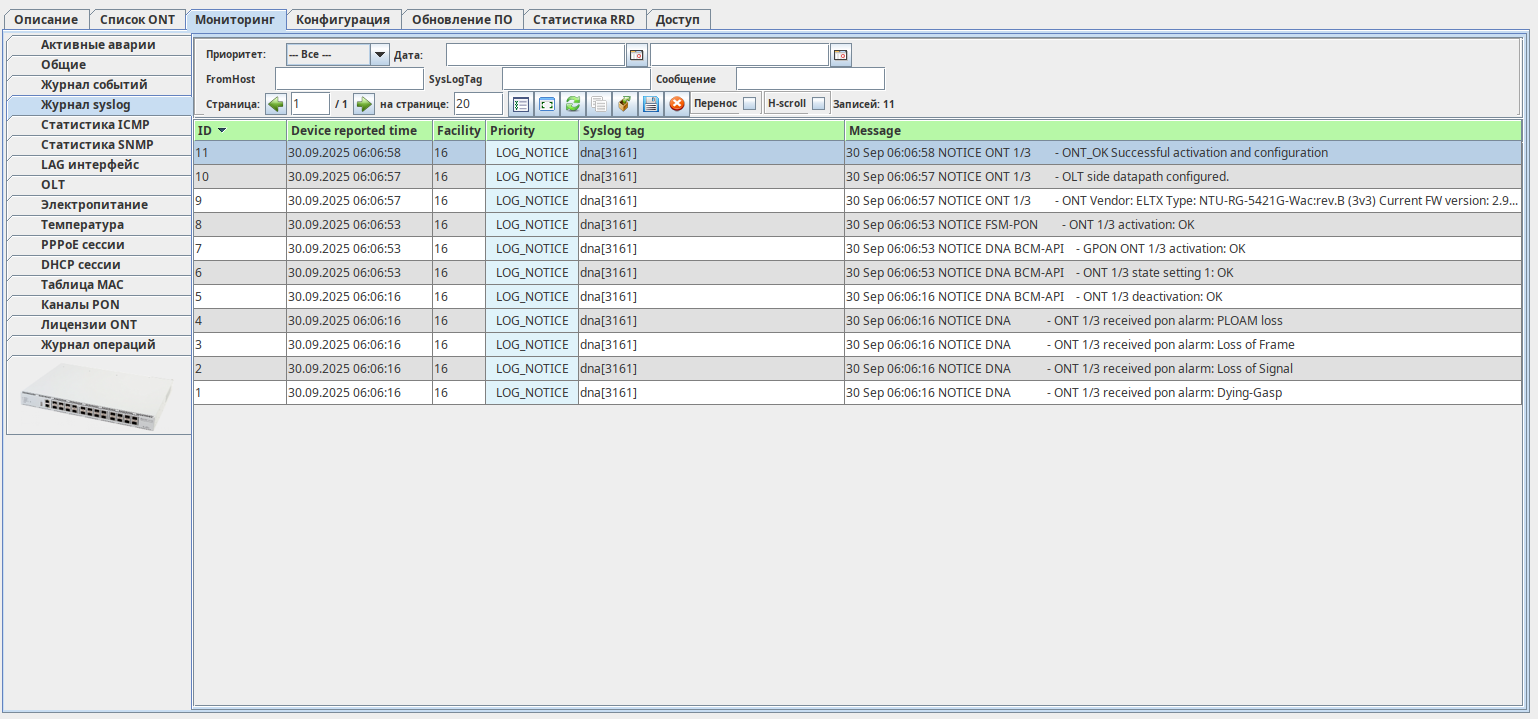1538x719 pixels.
Task: Click the save floppy disk icon
Action: tap(650, 104)
